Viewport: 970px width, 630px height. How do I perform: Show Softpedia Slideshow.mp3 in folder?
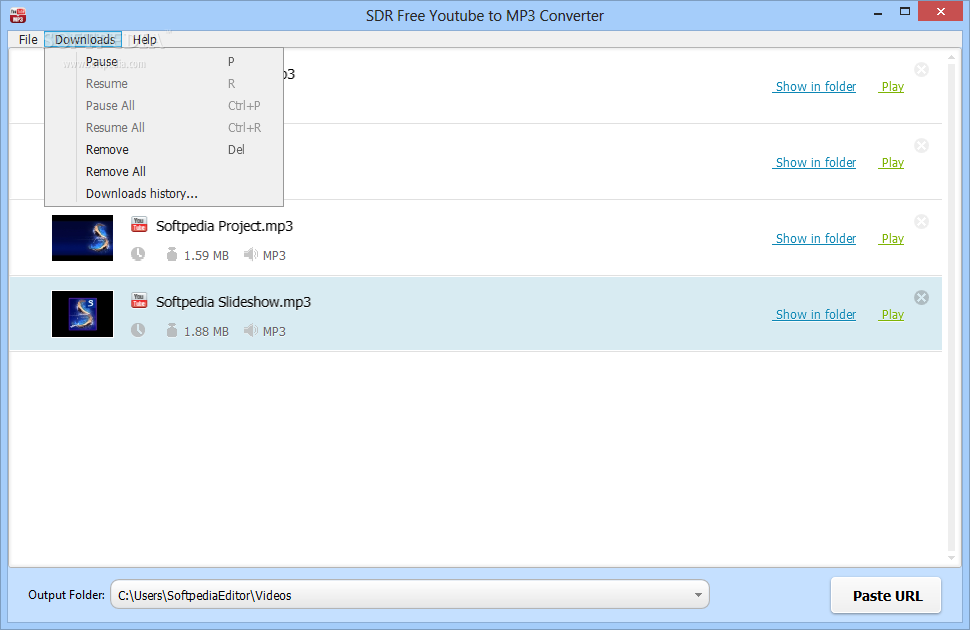pos(815,315)
